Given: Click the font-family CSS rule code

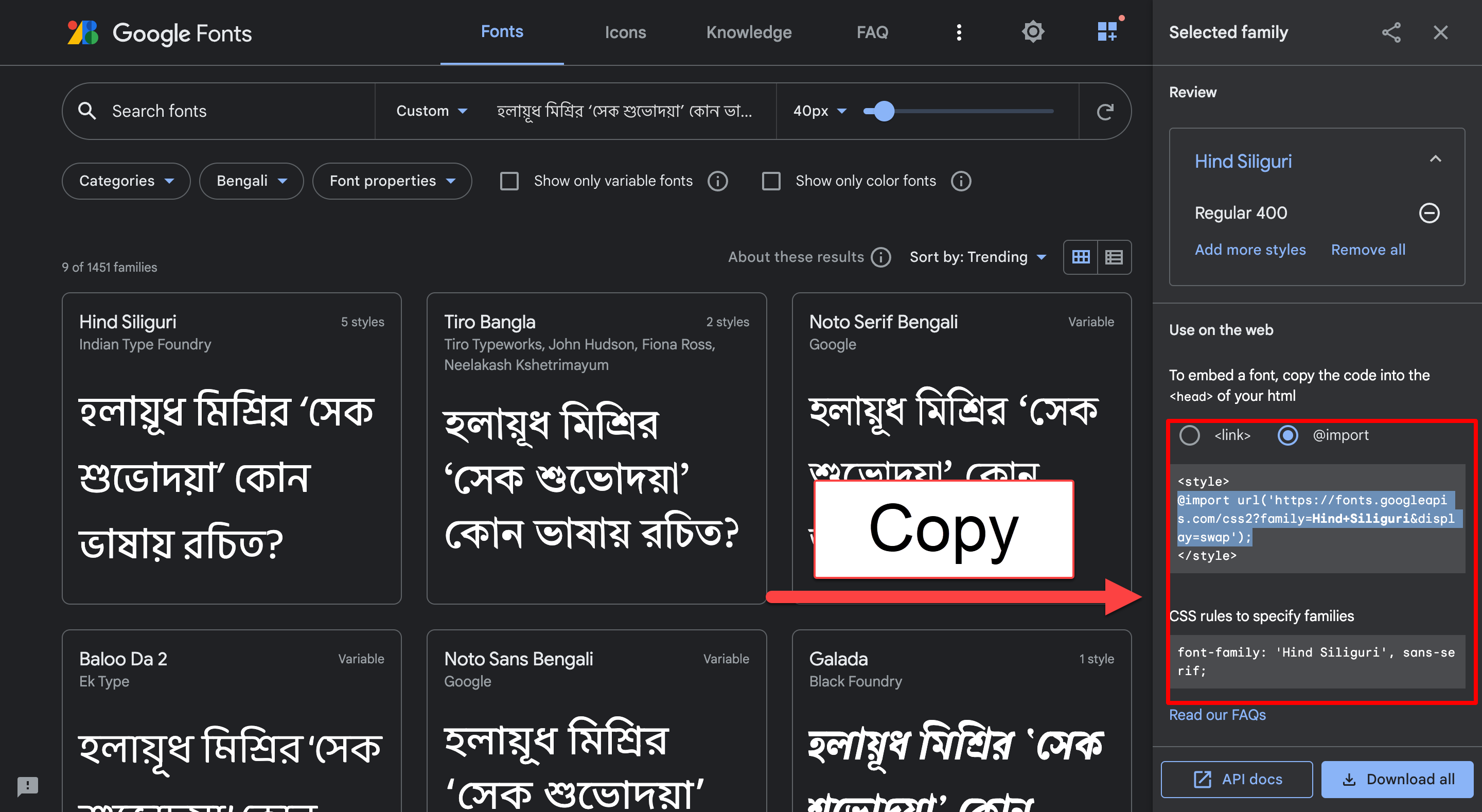Looking at the screenshot, I should click(x=1317, y=661).
